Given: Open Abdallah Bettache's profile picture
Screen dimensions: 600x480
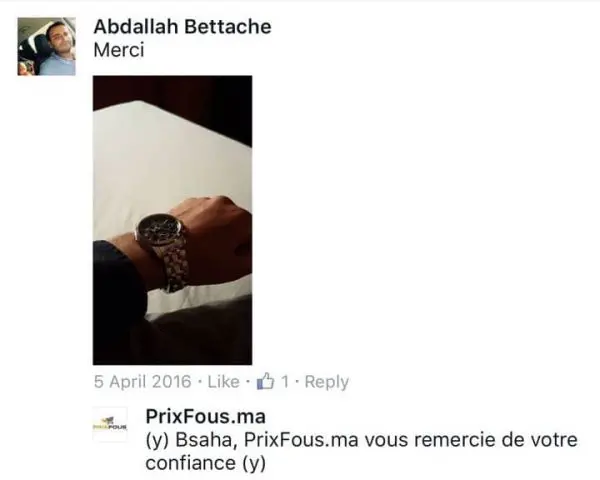Looking at the screenshot, I should pyautogui.click(x=46, y=46).
